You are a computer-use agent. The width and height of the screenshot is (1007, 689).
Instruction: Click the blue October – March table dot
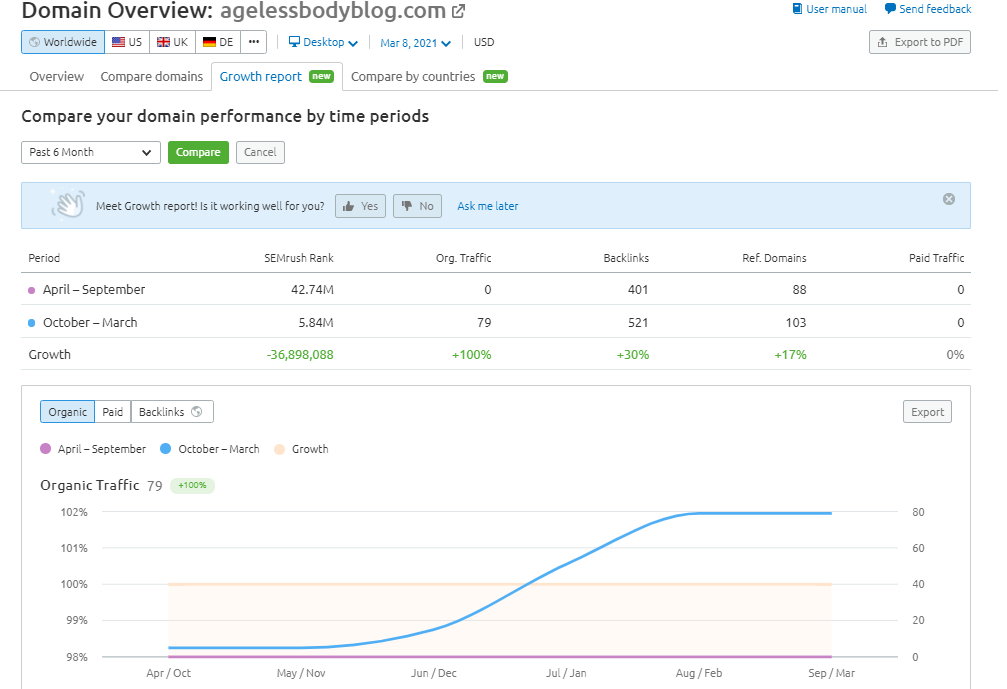click(31, 323)
